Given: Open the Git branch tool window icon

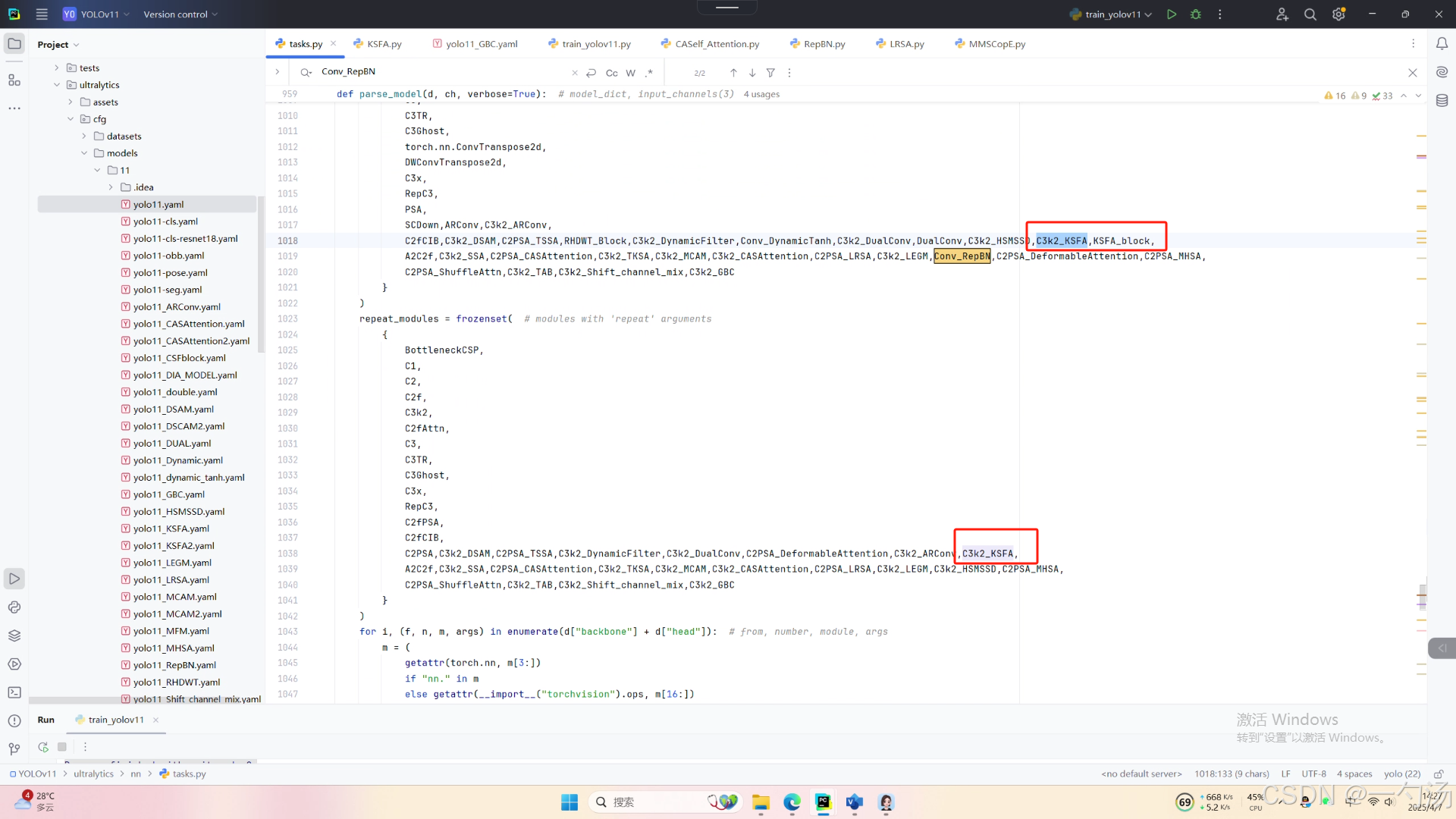Looking at the screenshot, I should click(14, 748).
